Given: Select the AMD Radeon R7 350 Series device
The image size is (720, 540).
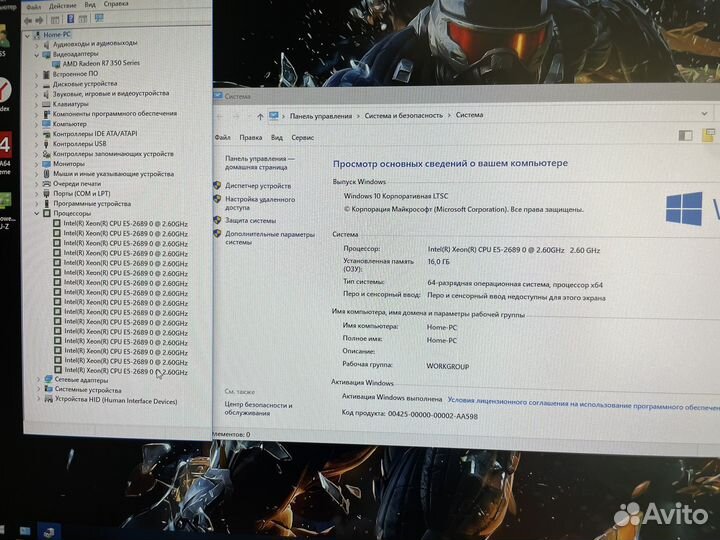Looking at the screenshot, I should click(101, 63).
